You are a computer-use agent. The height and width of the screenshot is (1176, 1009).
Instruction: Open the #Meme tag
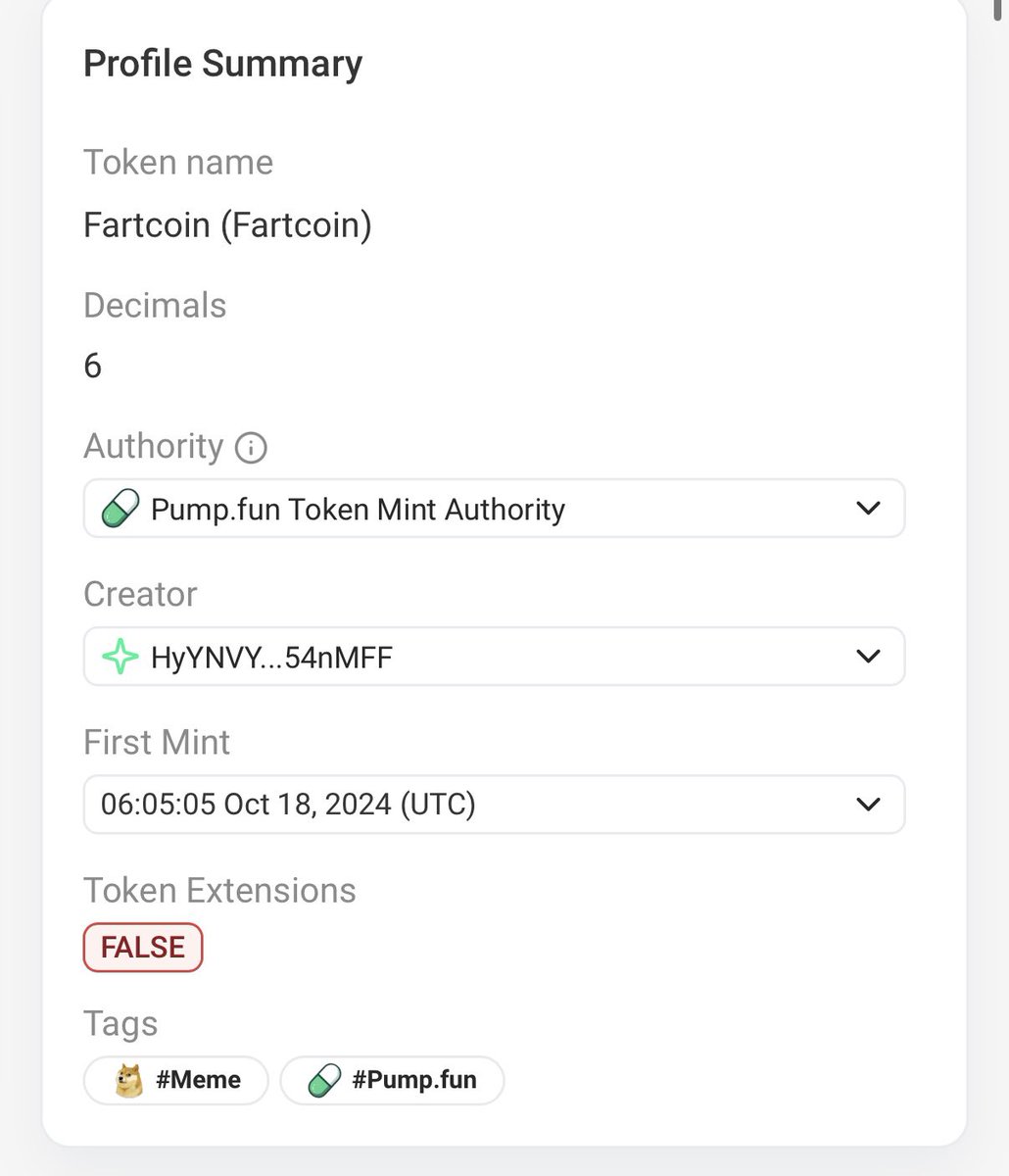pos(176,1080)
